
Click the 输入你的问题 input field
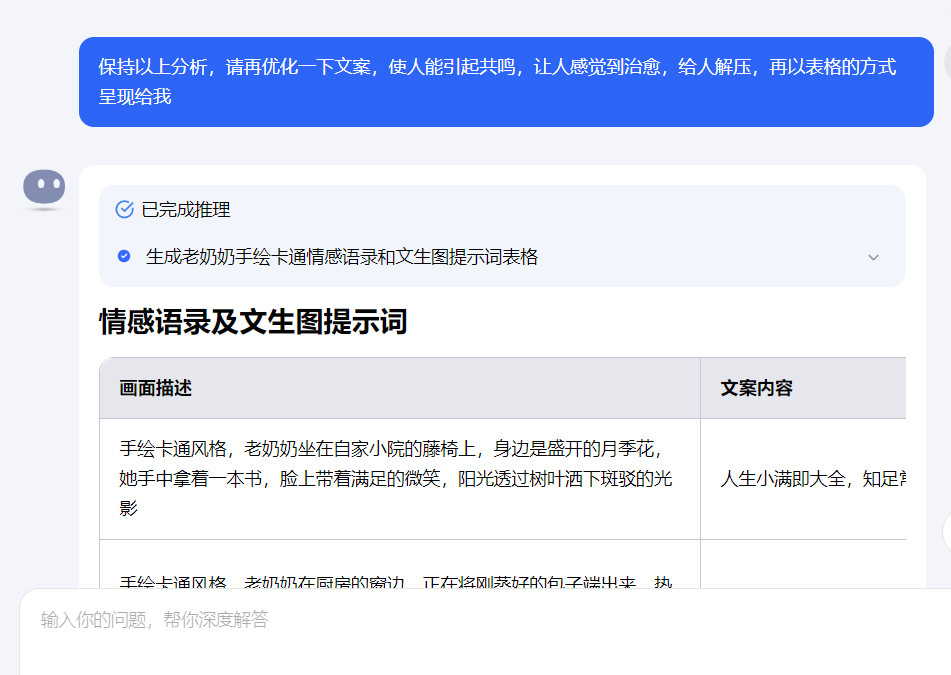point(400,622)
